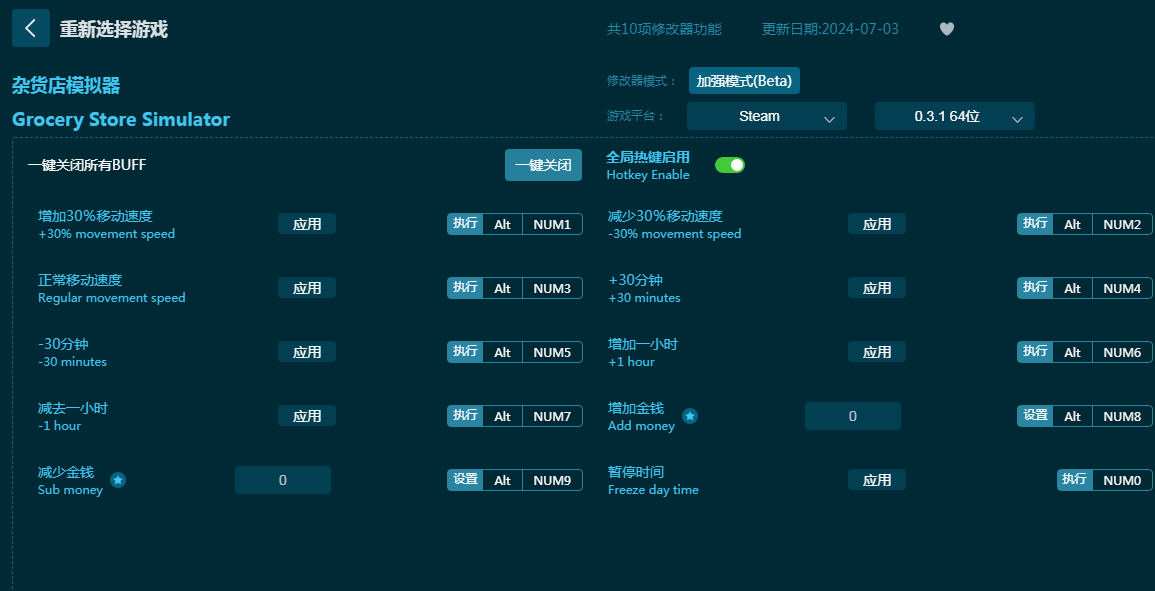The height and width of the screenshot is (591, 1155).
Task: Click the NUM4 hotkey box
Action: click(x=1123, y=288)
